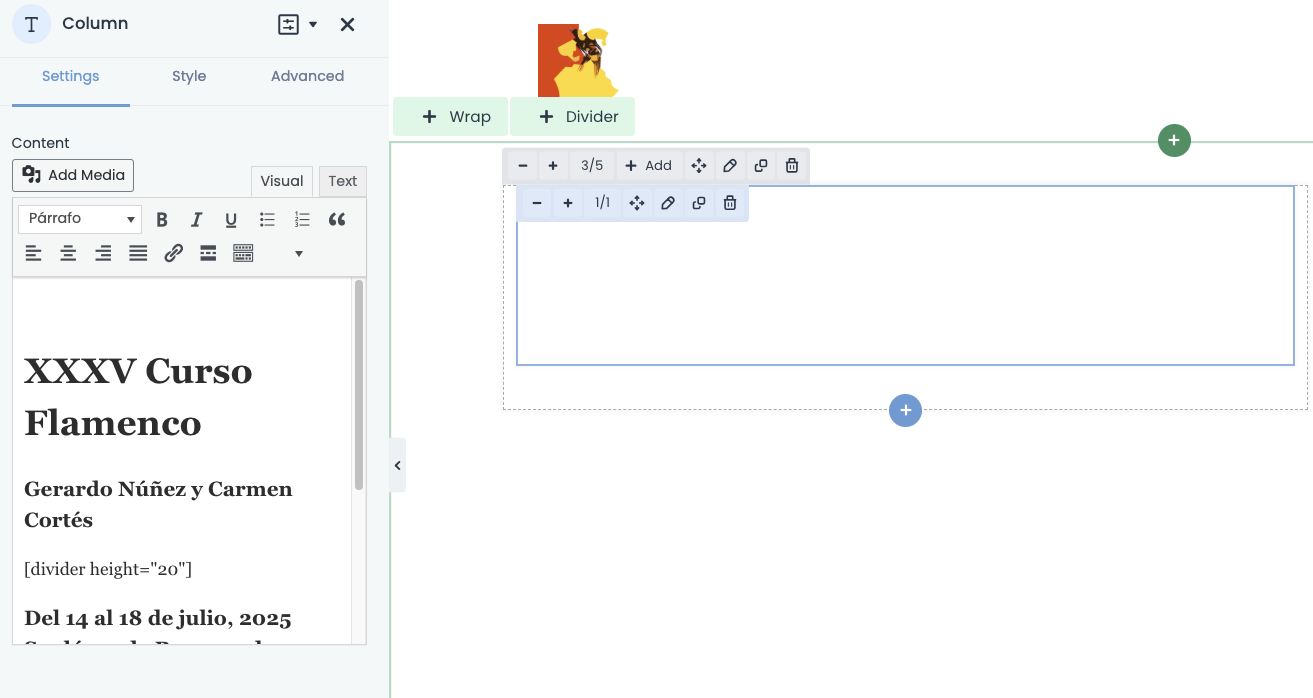This screenshot has width=1313, height=698.
Task: Delete the 3/5 column with trash icon
Action: tap(792, 166)
